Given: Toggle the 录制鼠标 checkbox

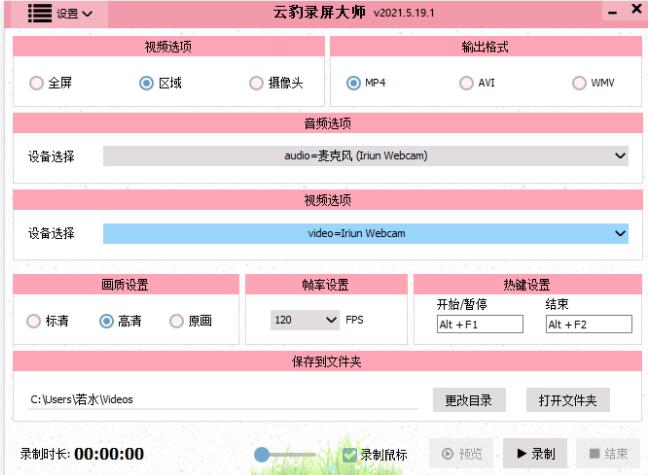Looking at the screenshot, I should (x=350, y=455).
